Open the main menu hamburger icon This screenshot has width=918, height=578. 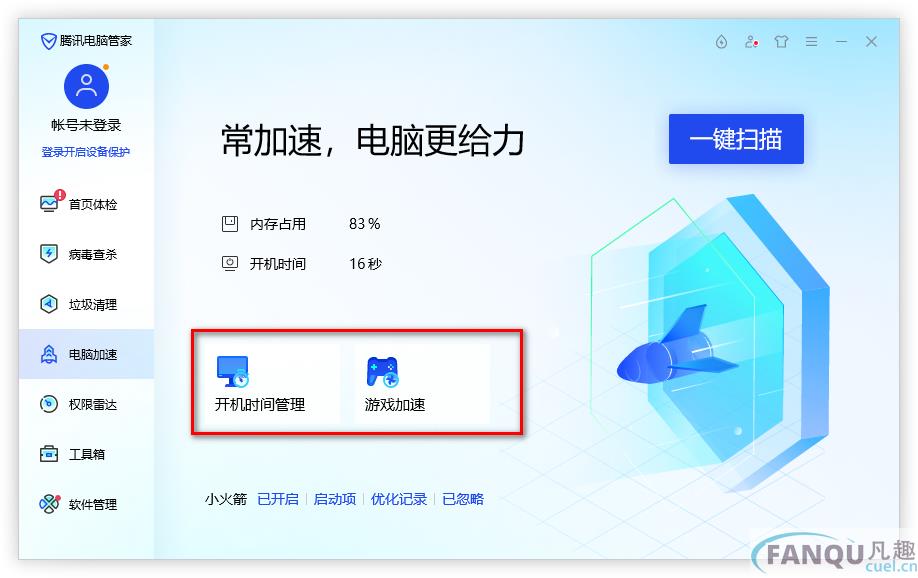(811, 42)
